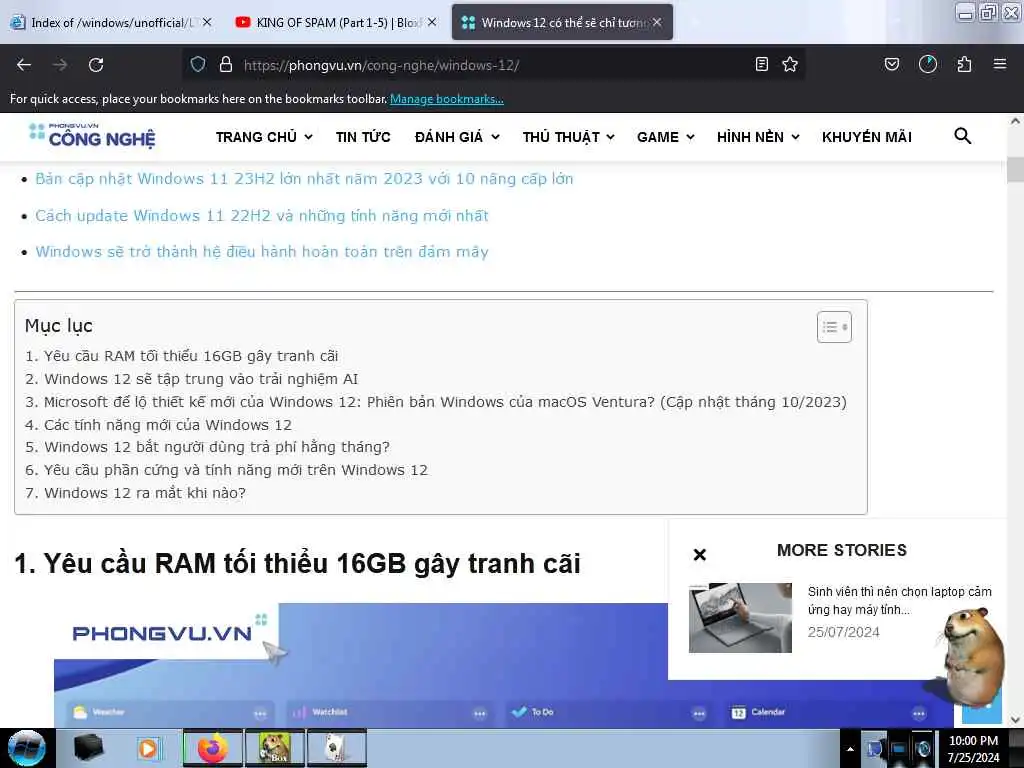The width and height of the screenshot is (1024, 768).
Task: Open the TIN TỨC menu item
Action: pos(363,136)
